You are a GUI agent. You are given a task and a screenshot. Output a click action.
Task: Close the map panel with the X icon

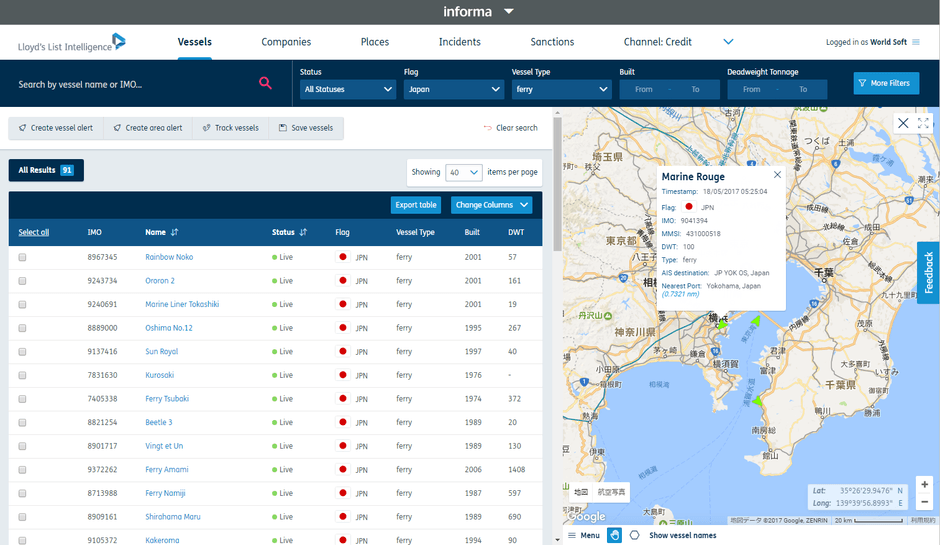tap(903, 123)
